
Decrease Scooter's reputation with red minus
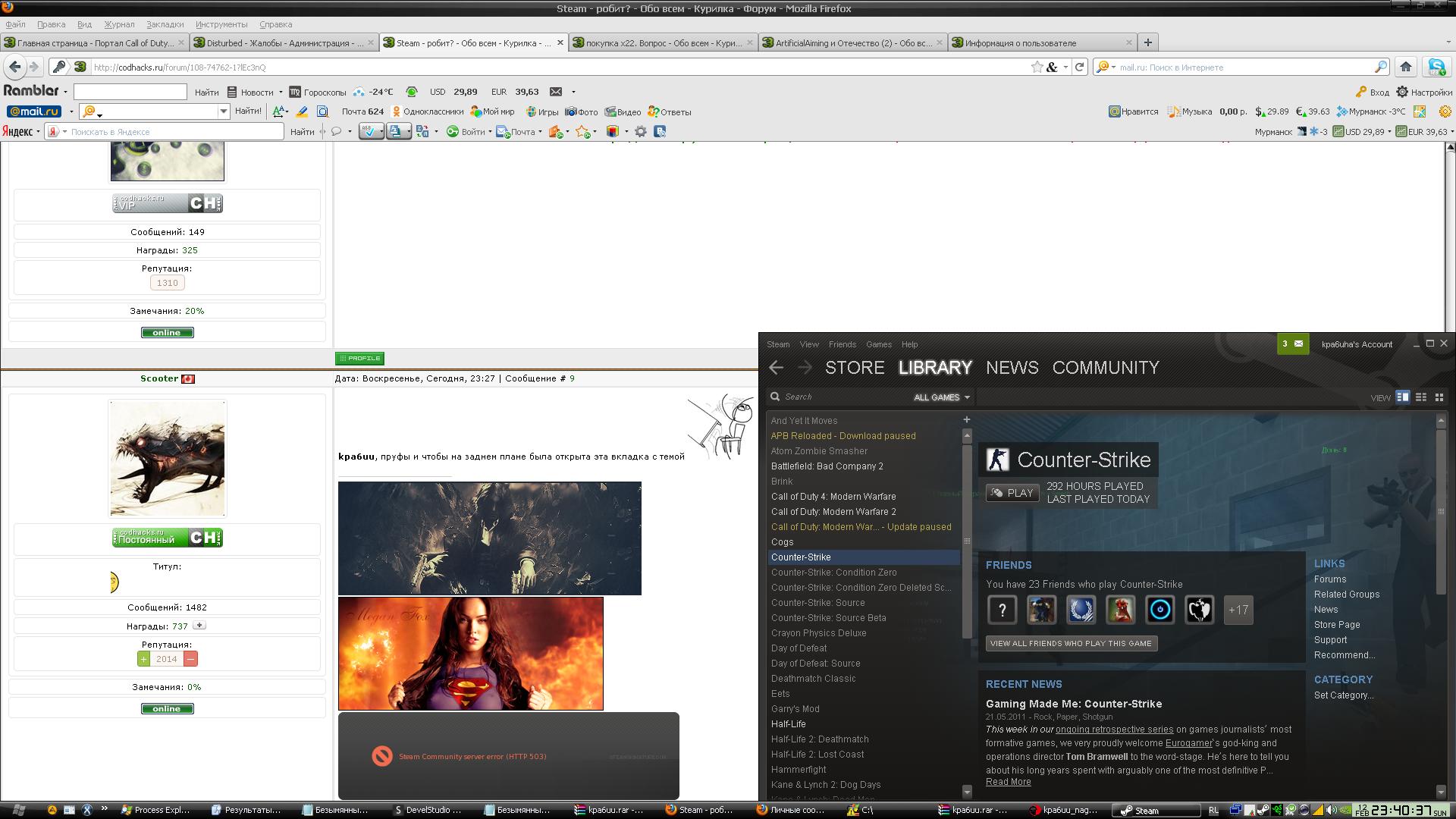(191, 659)
